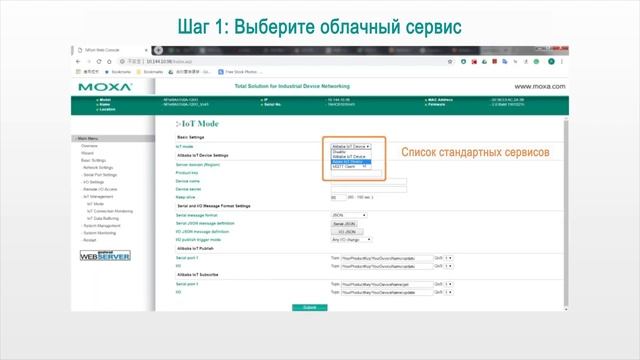
Task: Open the Serial message format dropdown
Action: pyautogui.click(x=349, y=215)
